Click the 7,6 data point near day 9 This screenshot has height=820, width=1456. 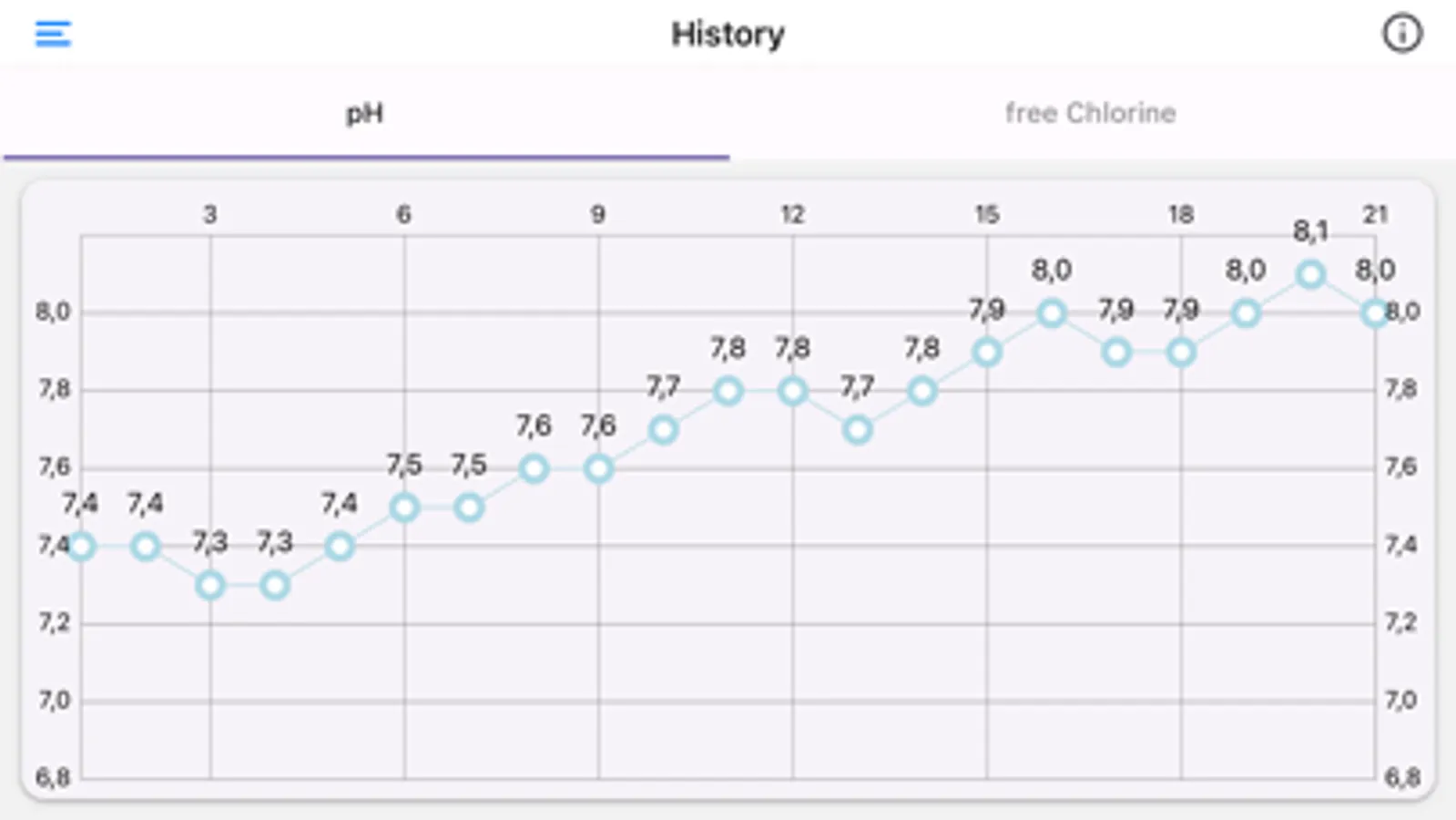[597, 468]
